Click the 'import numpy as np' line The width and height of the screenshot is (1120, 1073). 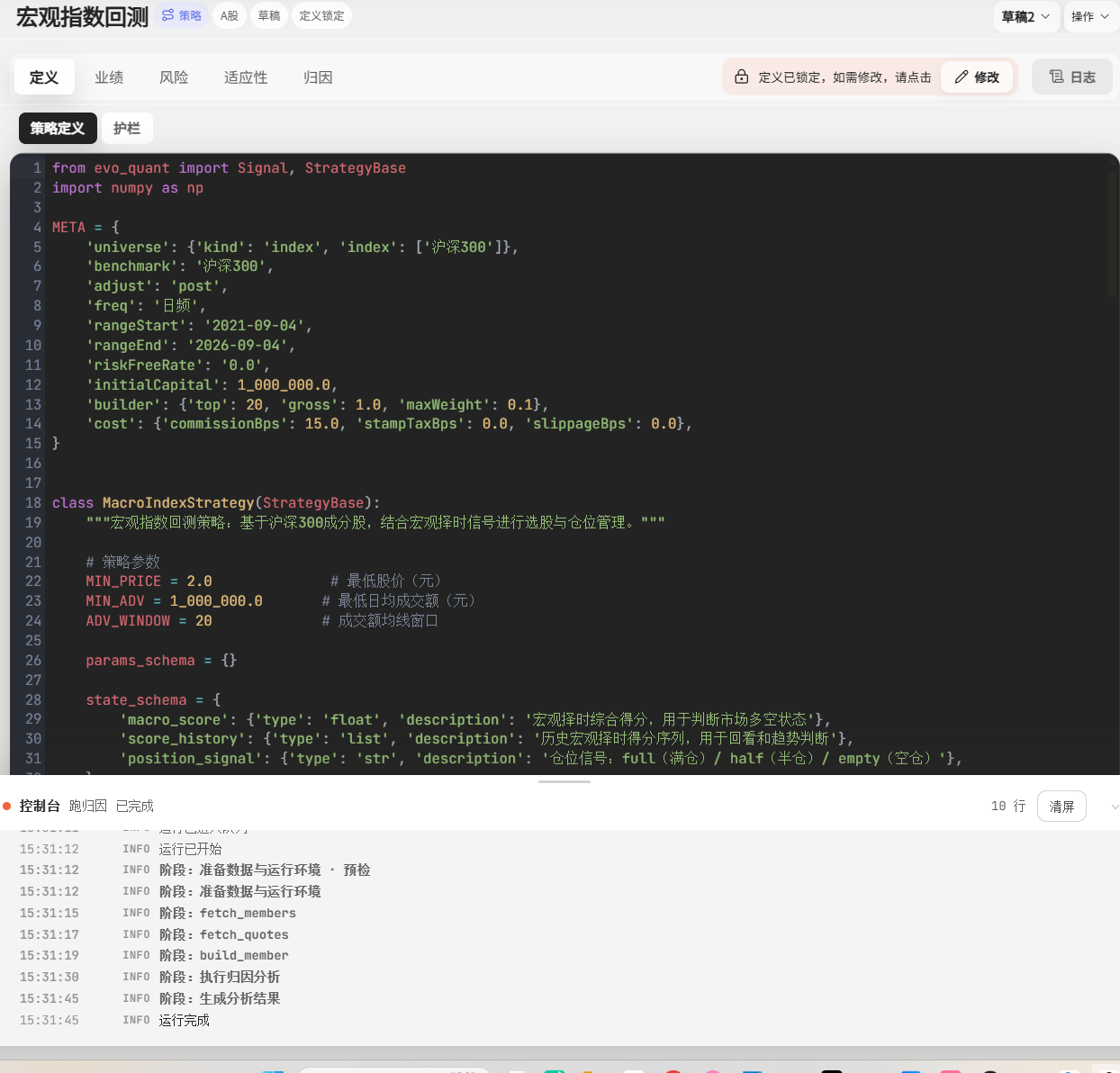128,187
